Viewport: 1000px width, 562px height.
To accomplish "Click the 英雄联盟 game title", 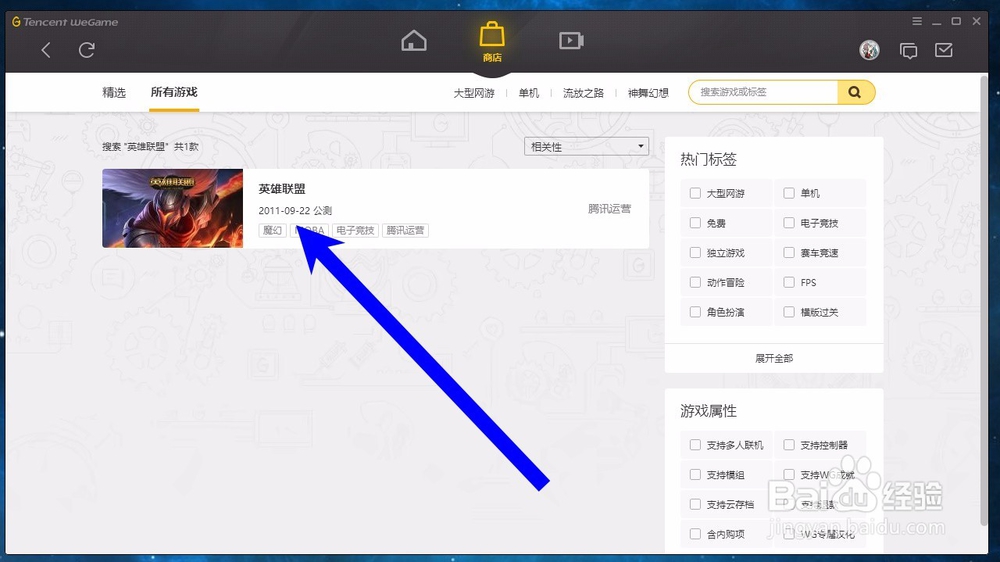I will 282,189.
